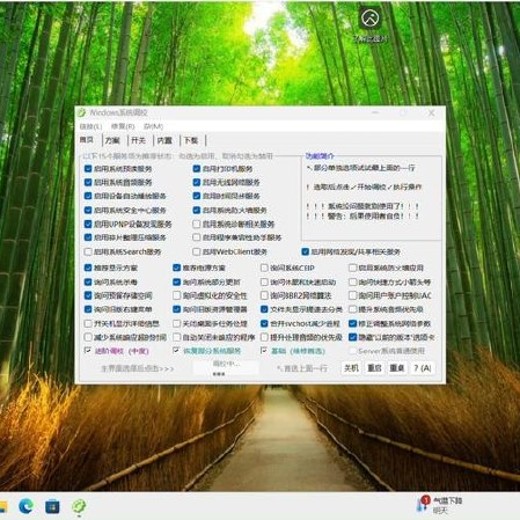Toggle 启用打印机服务 checkbox
The width and height of the screenshot is (520, 520).
(196, 169)
